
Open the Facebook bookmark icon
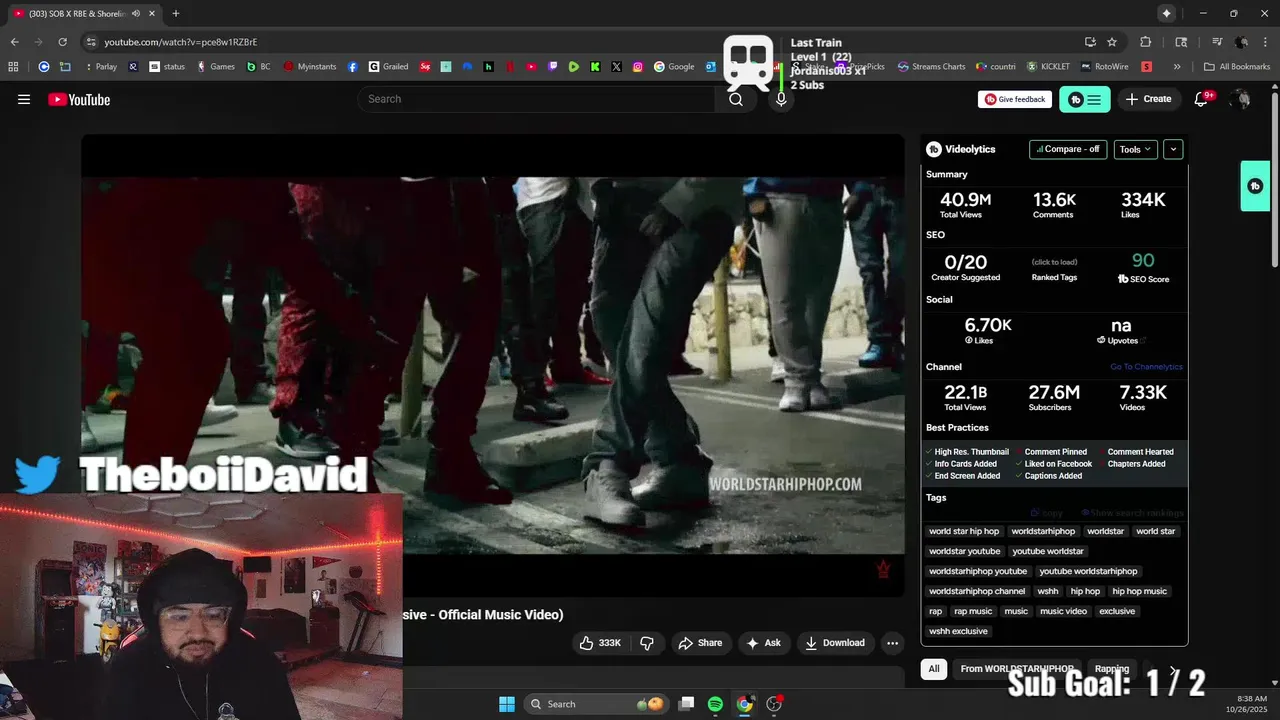pyautogui.click(x=353, y=67)
